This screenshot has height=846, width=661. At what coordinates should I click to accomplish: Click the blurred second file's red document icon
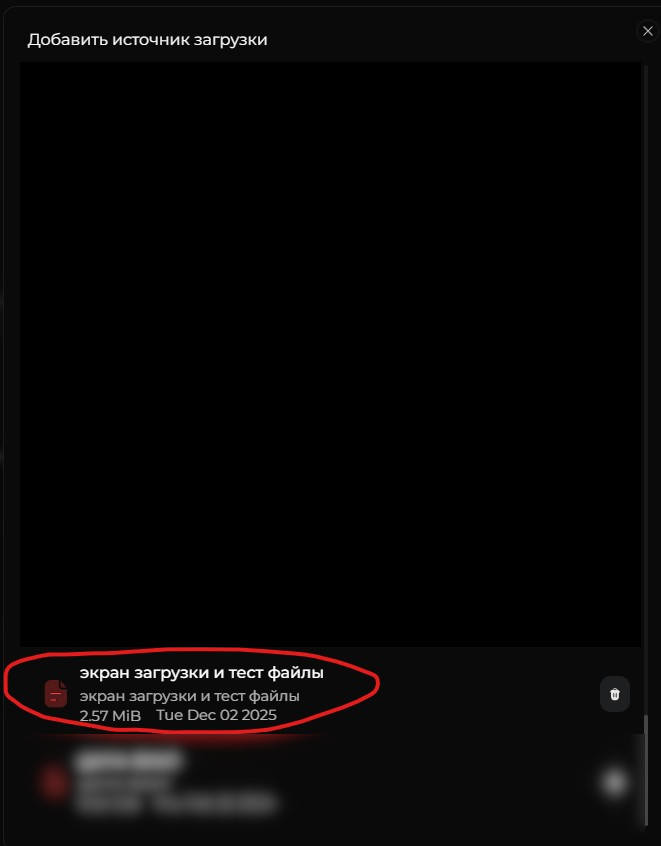pos(55,782)
